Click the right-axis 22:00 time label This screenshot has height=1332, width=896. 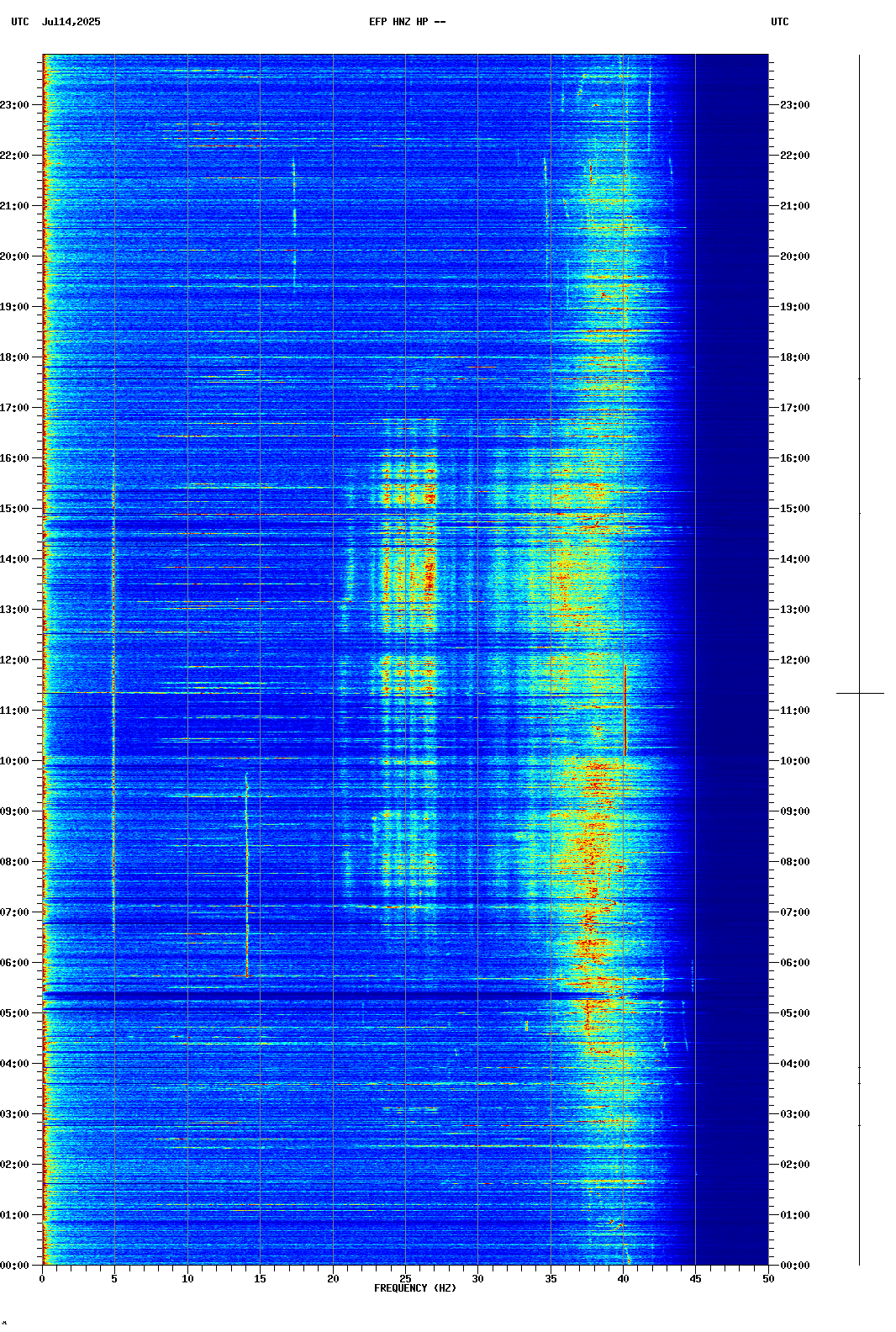tap(795, 156)
